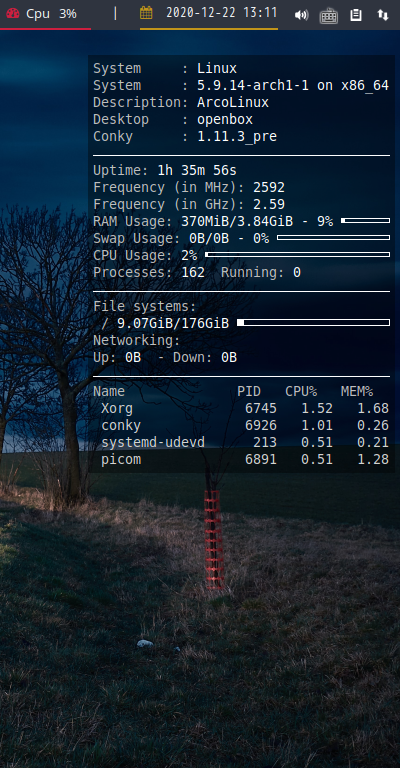The height and width of the screenshot is (768, 400).
Task: Click the MEM% column header
Action: point(357,391)
